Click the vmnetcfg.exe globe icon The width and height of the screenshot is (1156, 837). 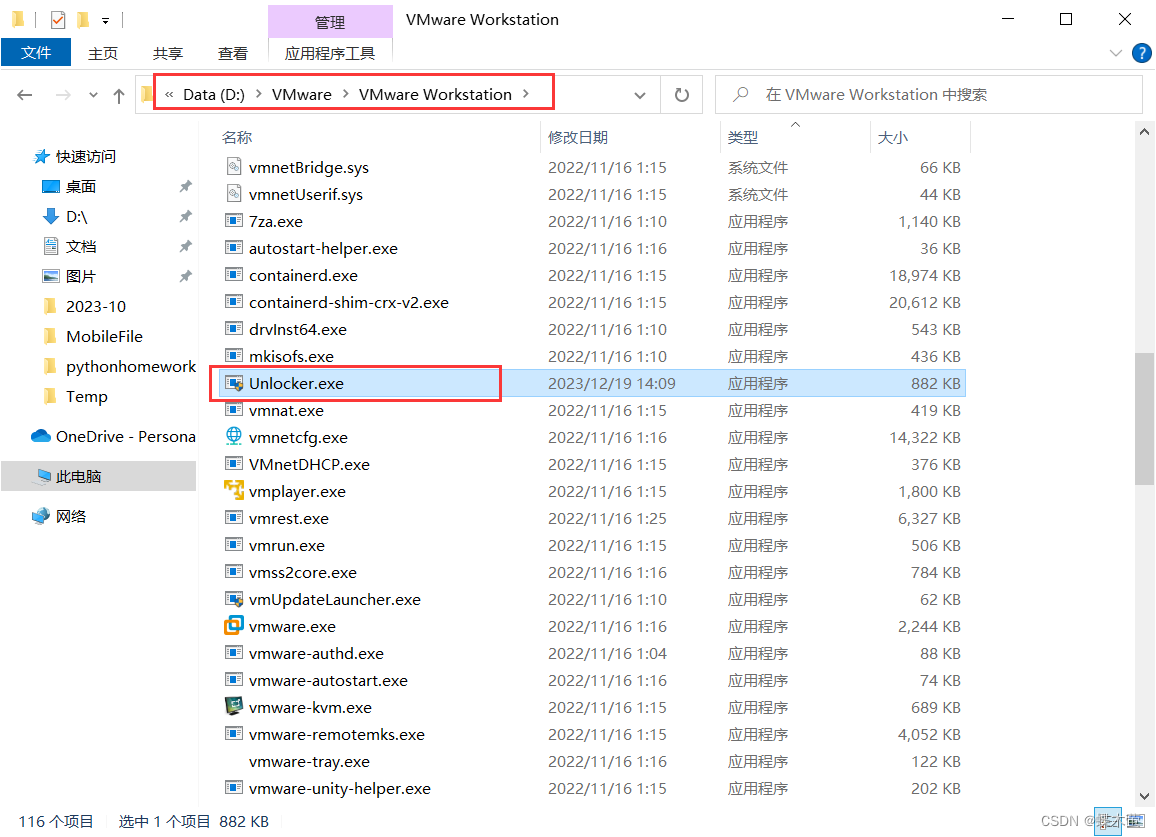click(x=234, y=437)
